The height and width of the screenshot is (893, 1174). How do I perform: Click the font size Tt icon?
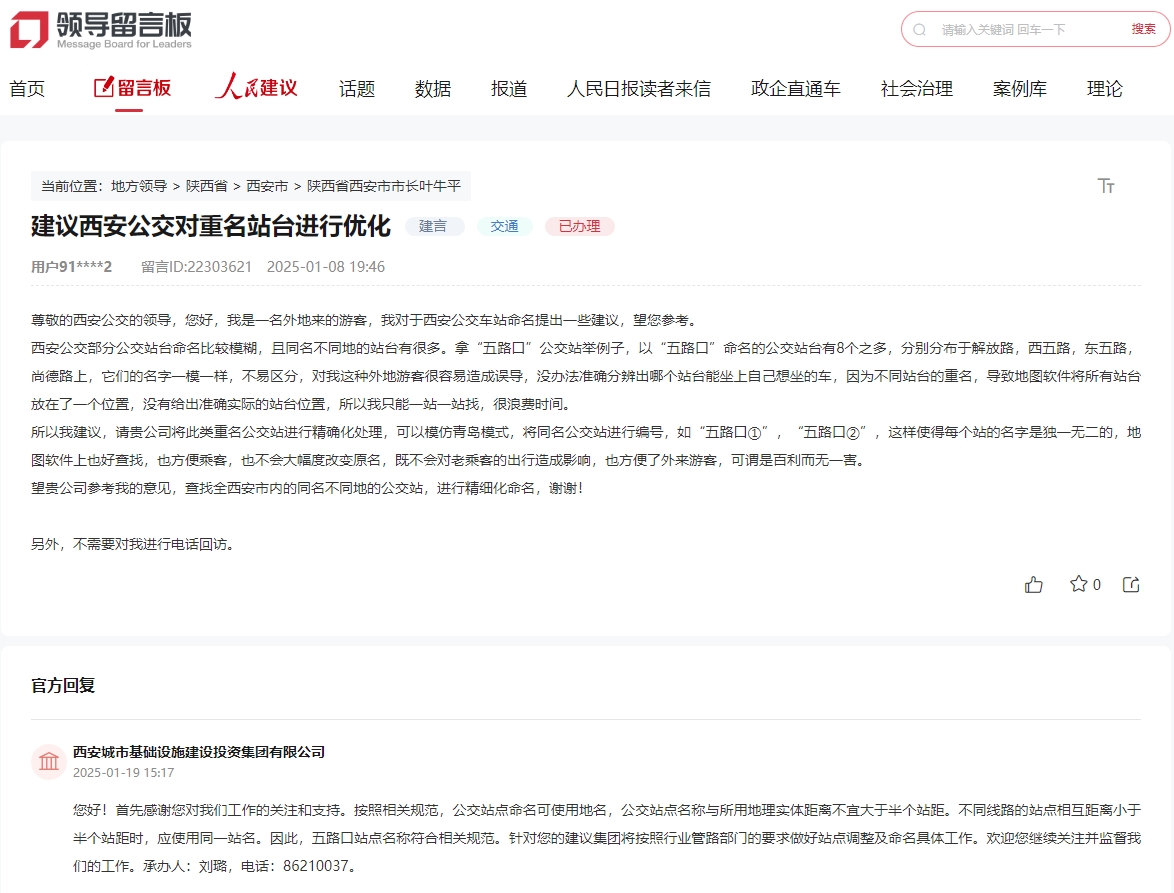click(x=1106, y=186)
